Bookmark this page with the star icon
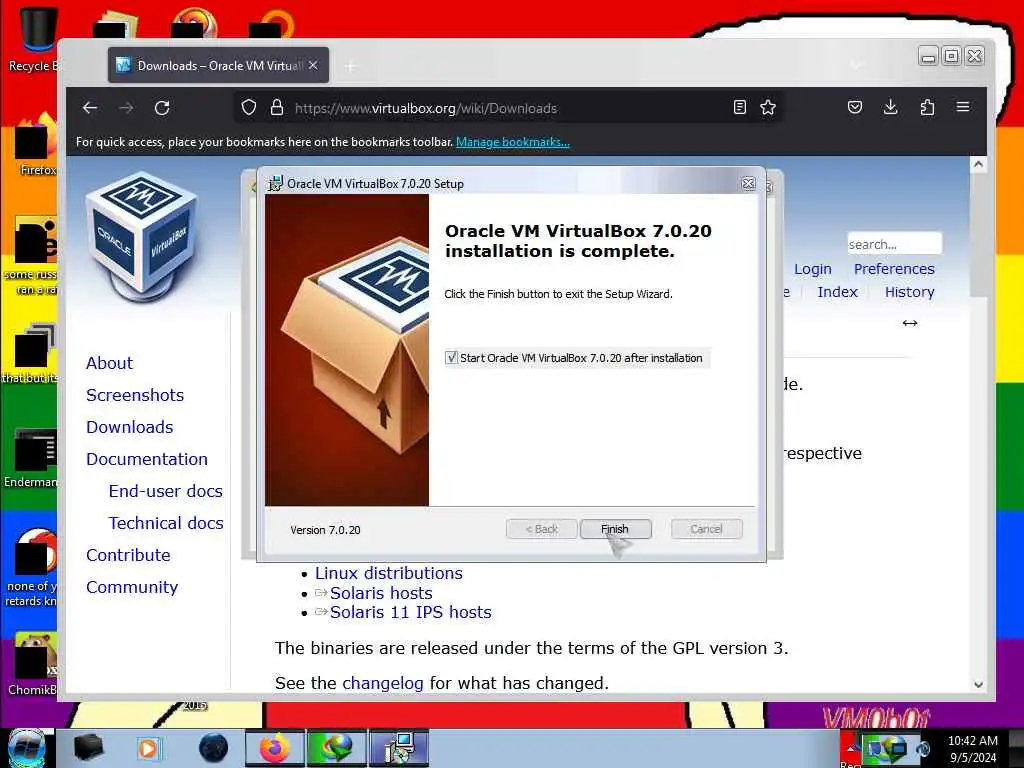This screenshot has height=768, width=1024. (x=768, y=107)
